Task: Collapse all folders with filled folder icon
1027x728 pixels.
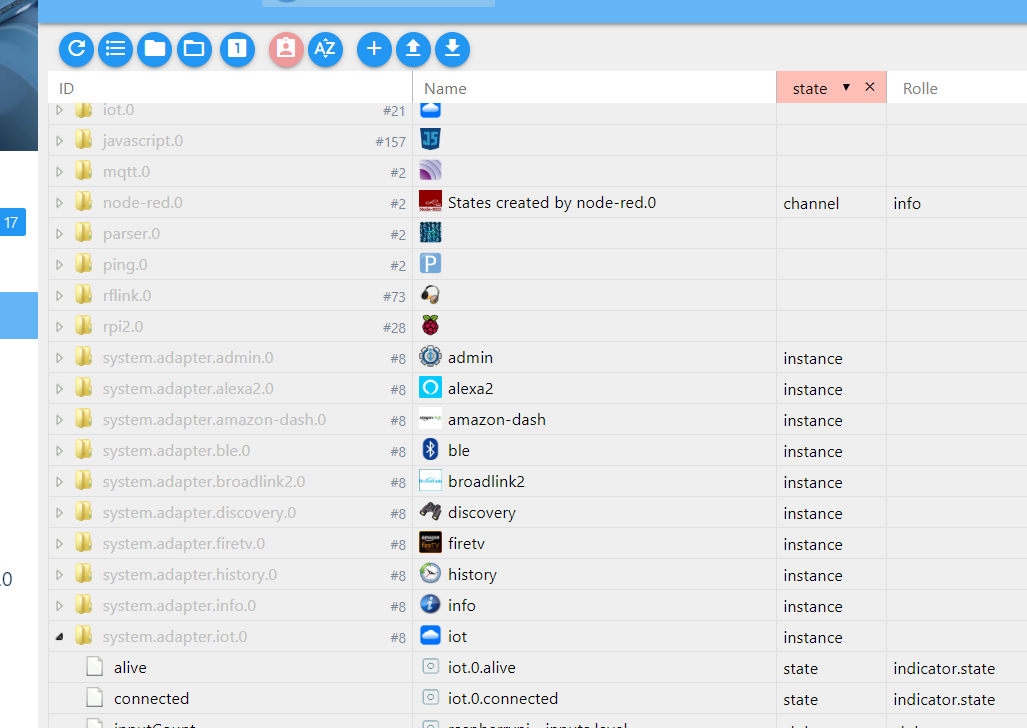Action: [x=155, y=48]
